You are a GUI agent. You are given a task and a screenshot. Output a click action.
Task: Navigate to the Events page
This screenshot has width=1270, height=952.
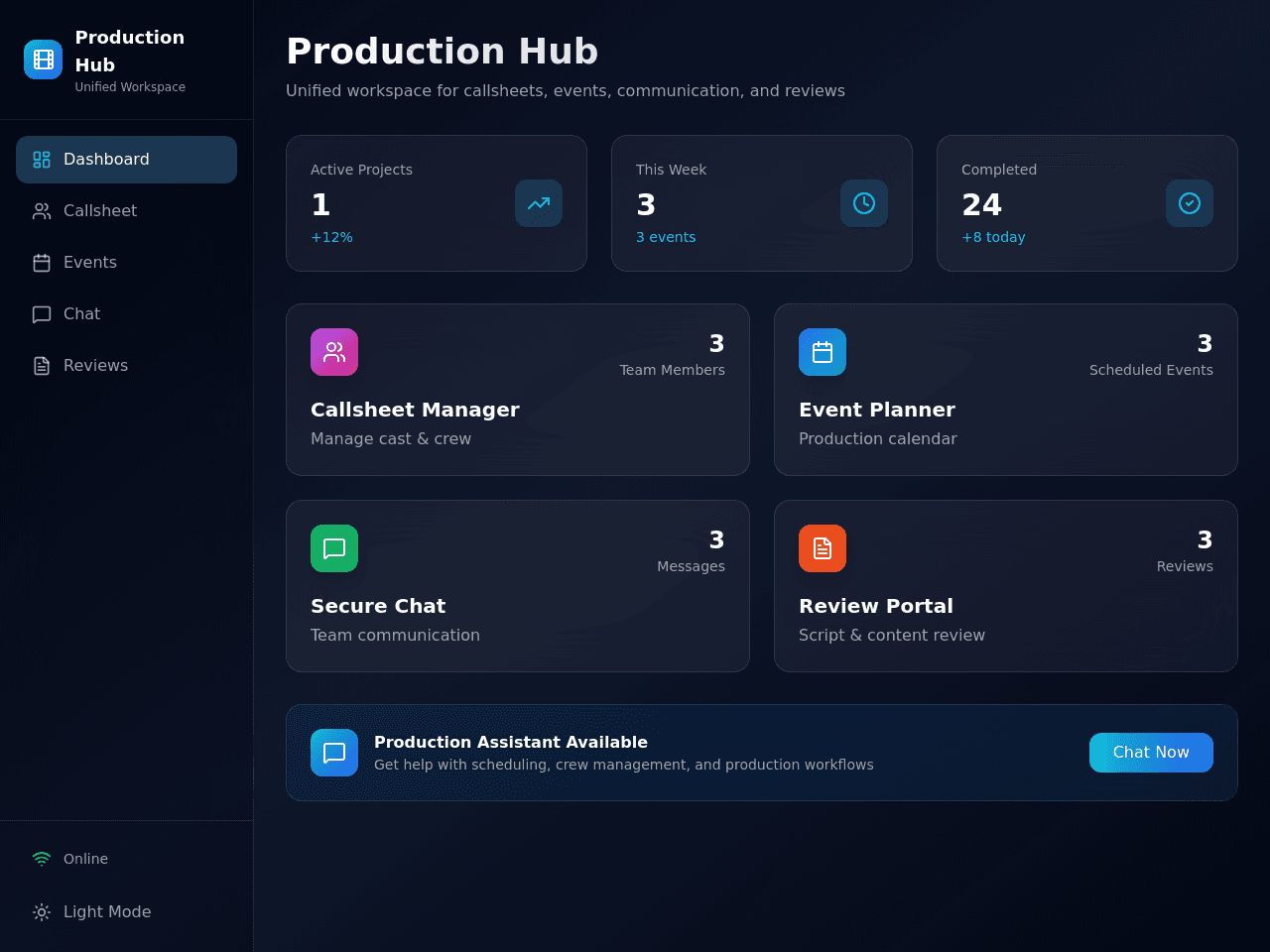click(x=126, y=263)
